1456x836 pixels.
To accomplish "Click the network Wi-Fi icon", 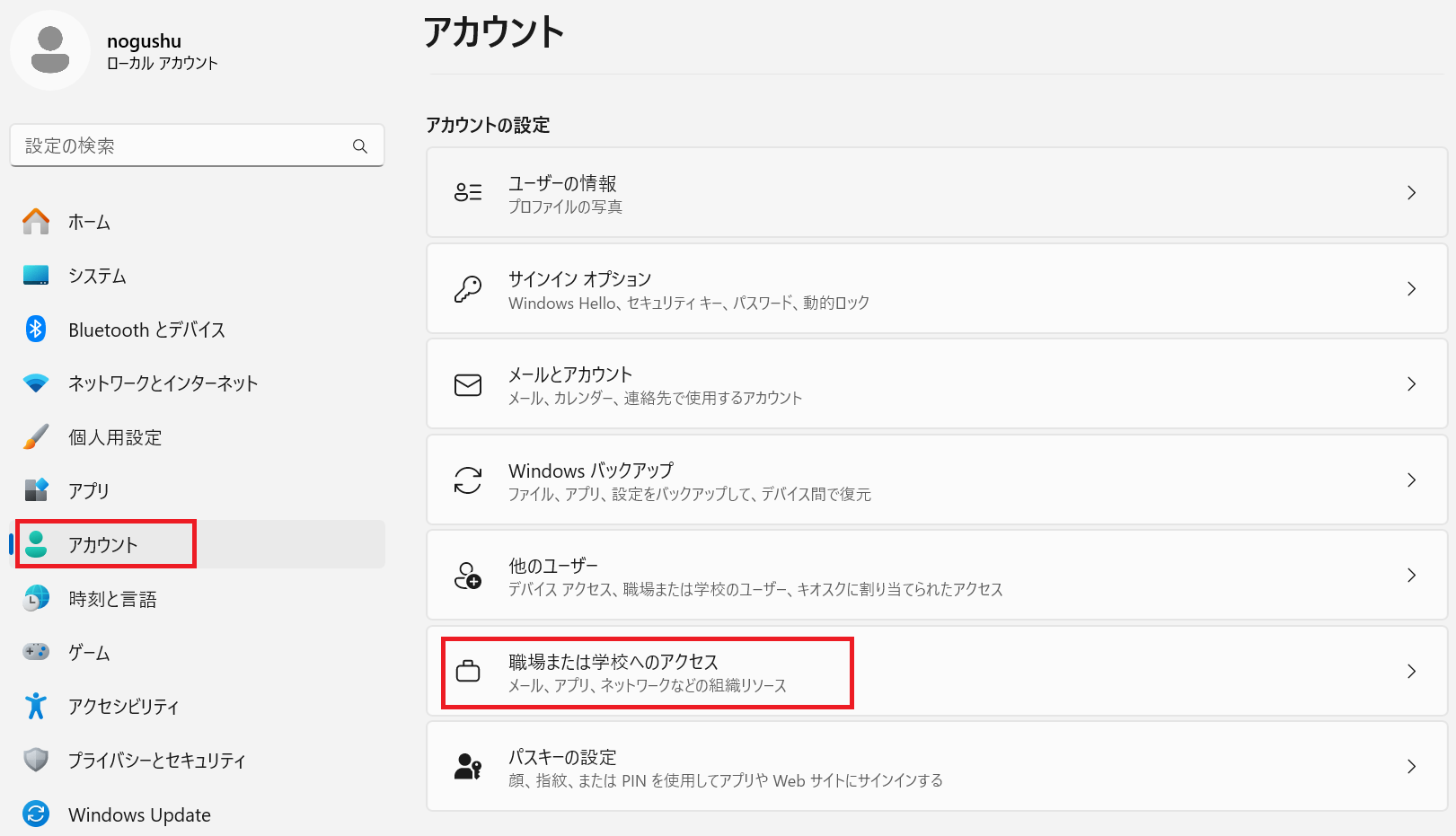I will (x=36, y=383).
